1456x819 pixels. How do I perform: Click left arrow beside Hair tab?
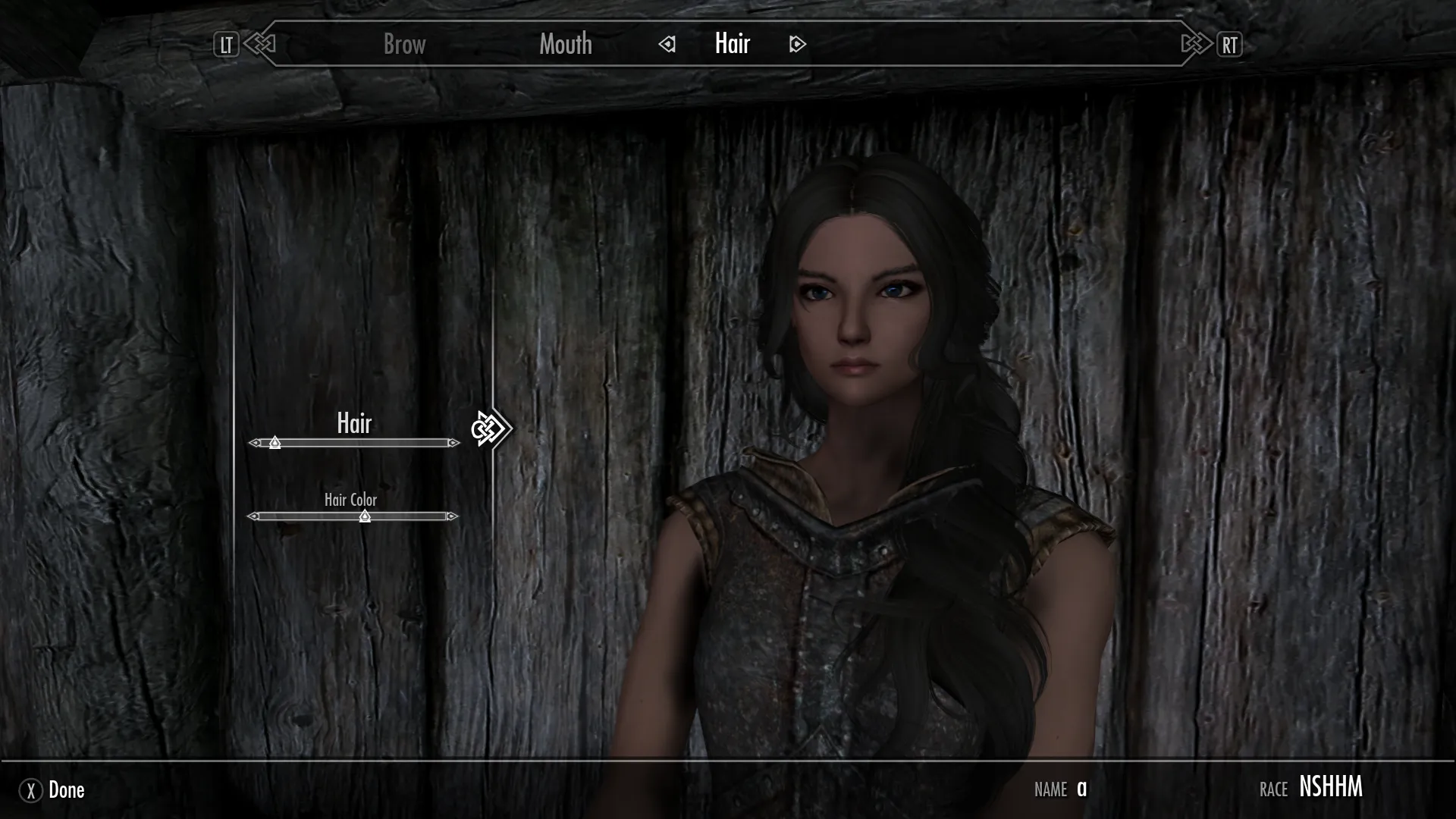click(667, 45)
